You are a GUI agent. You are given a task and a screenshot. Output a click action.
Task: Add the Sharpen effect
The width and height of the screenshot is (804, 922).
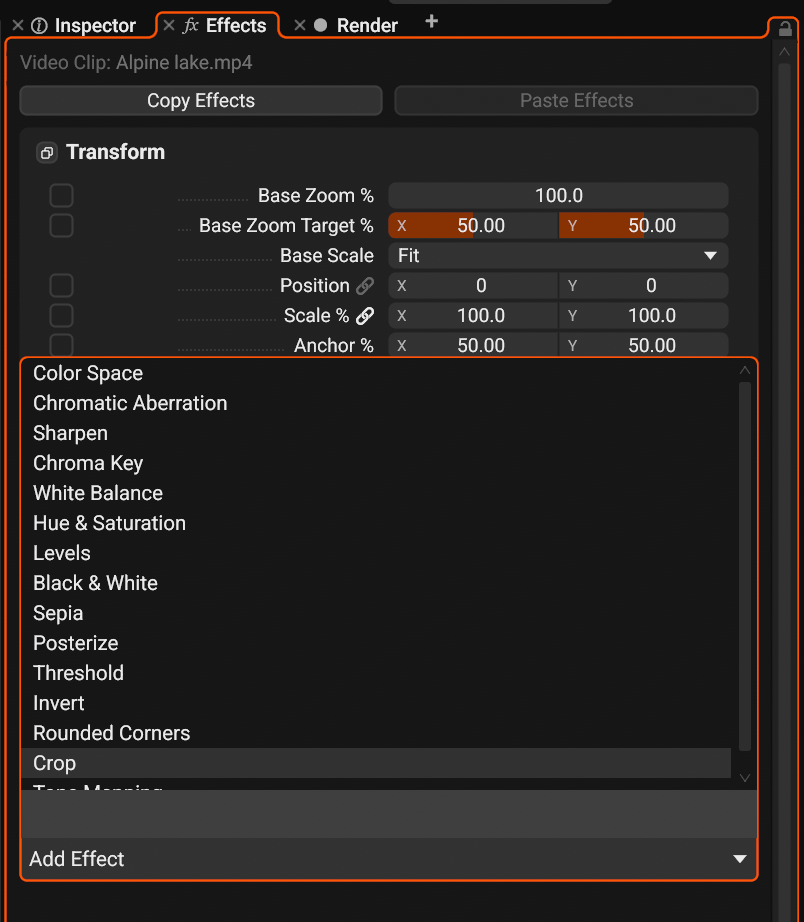tap(376, 433)
